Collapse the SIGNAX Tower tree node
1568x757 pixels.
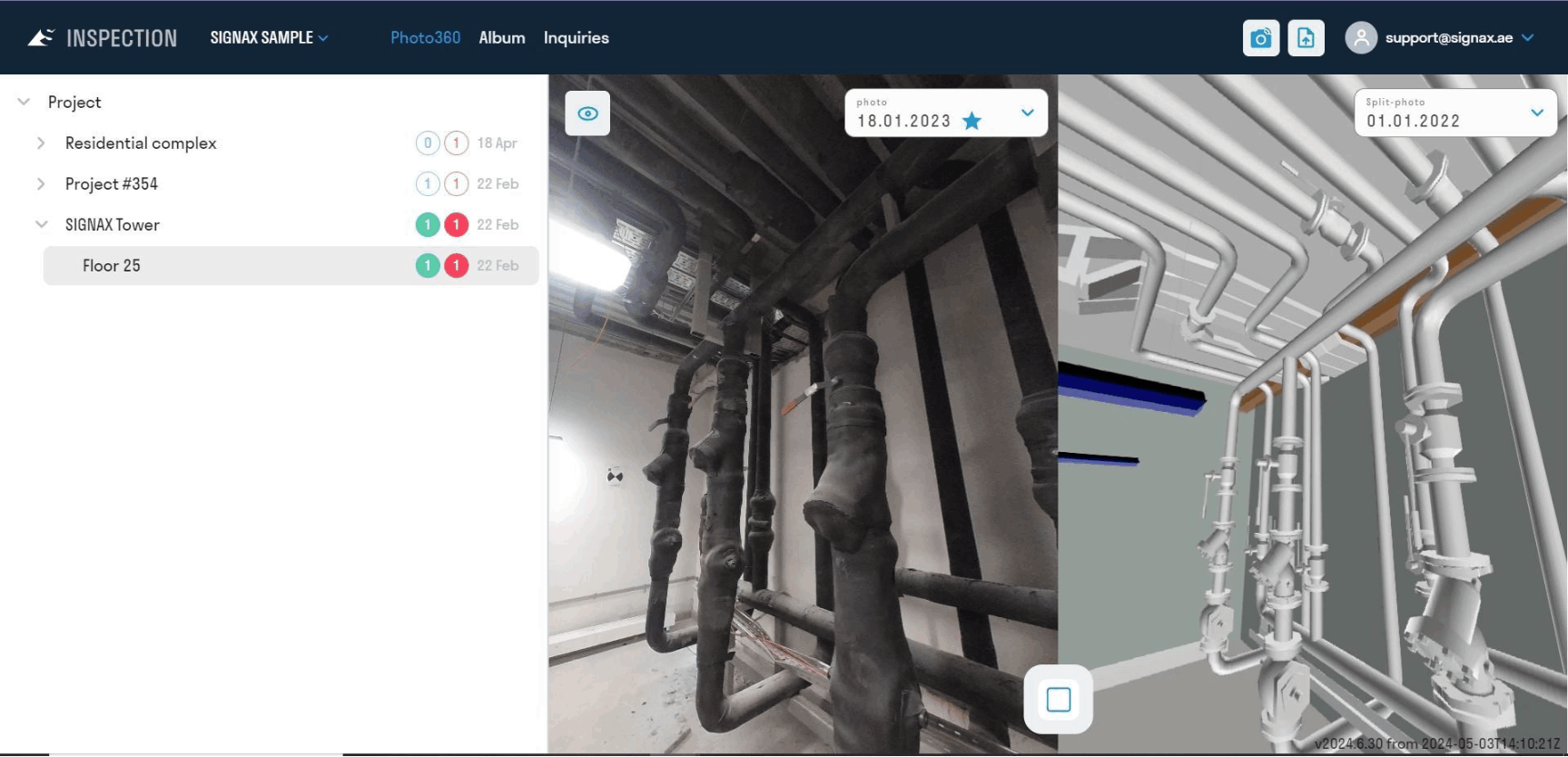click(41, 224)
